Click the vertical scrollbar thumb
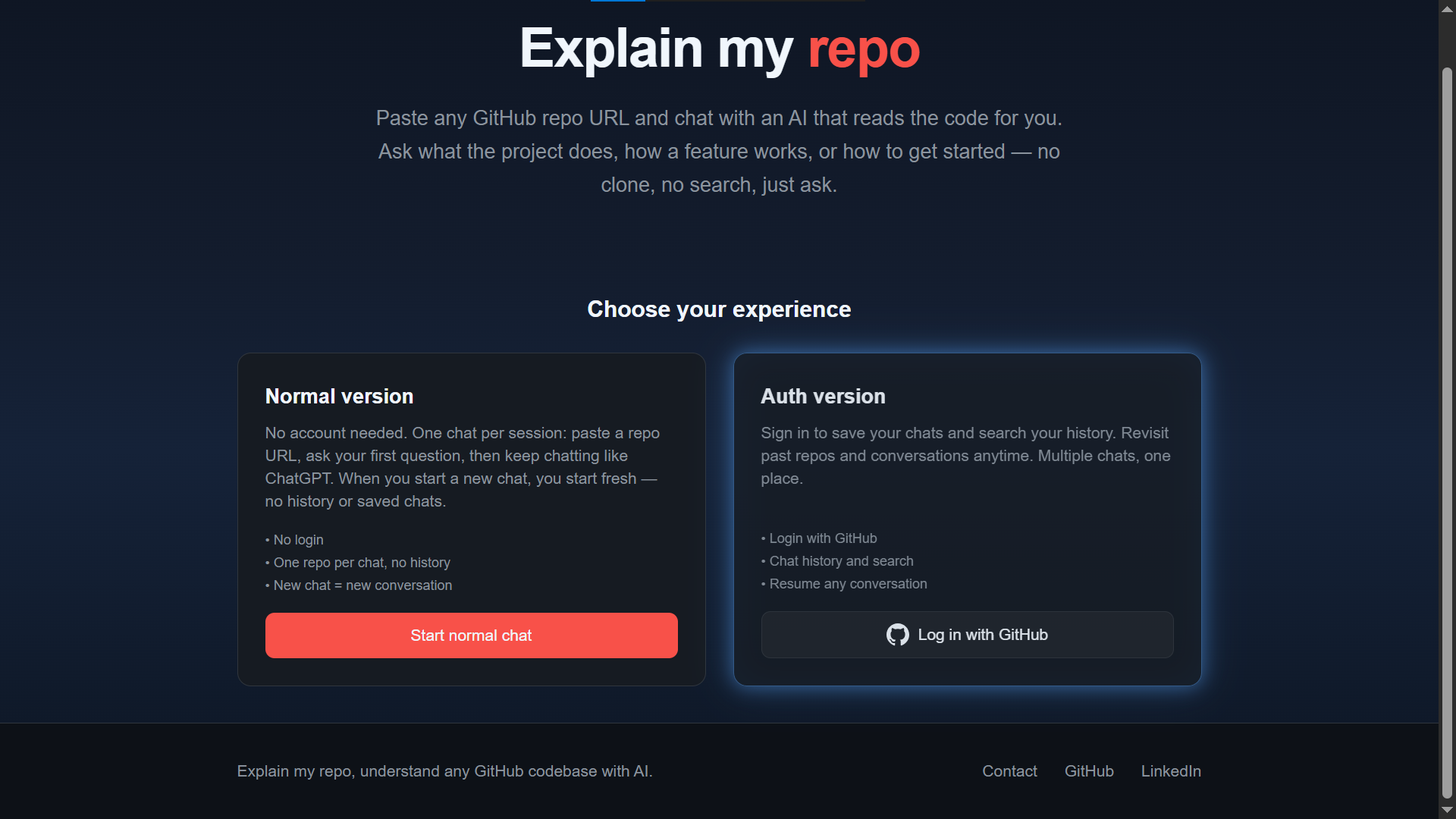This screenshot has height=819, width=1456. tap(1447, 432)
